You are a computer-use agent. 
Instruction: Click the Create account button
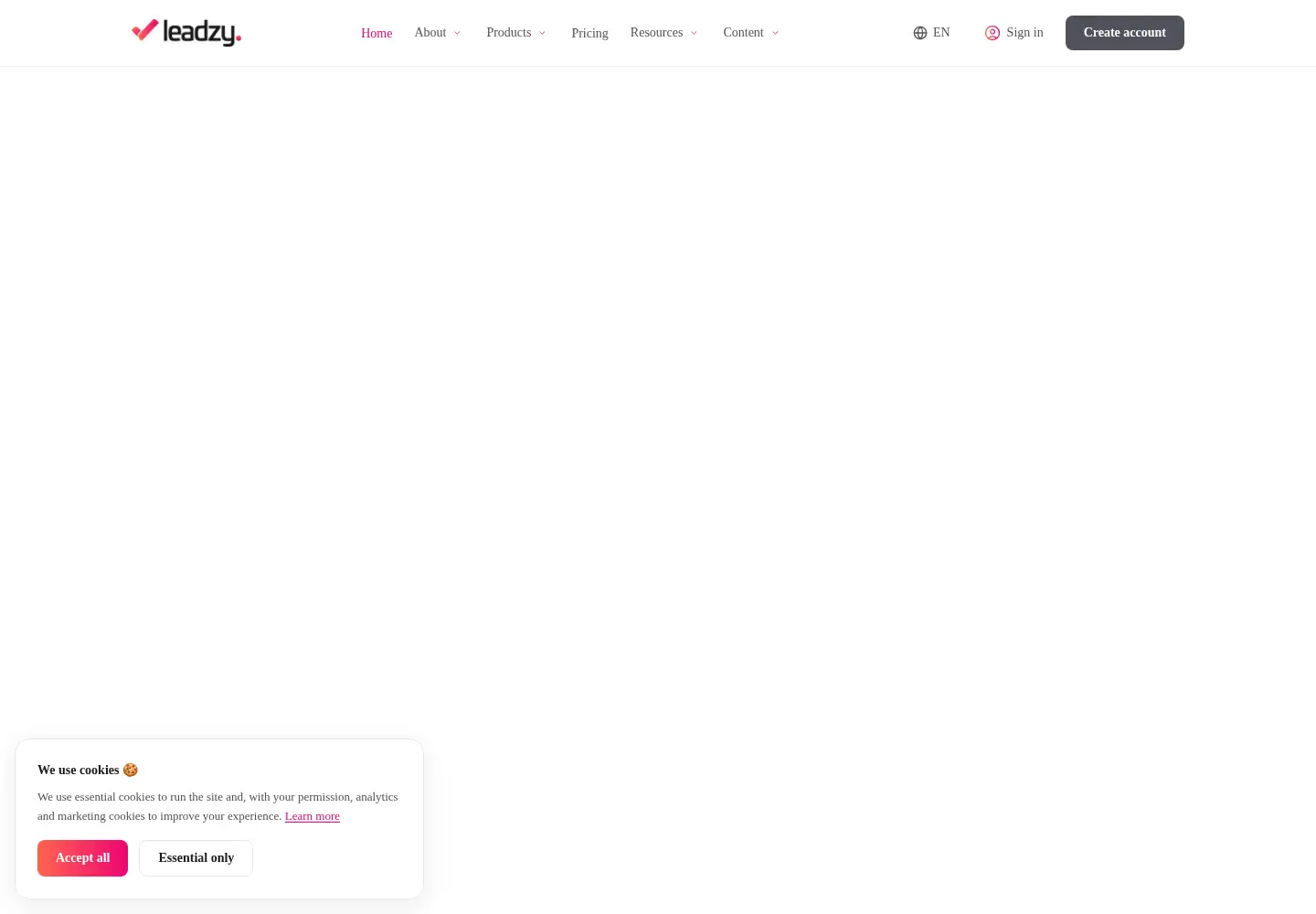[1125, 33]
